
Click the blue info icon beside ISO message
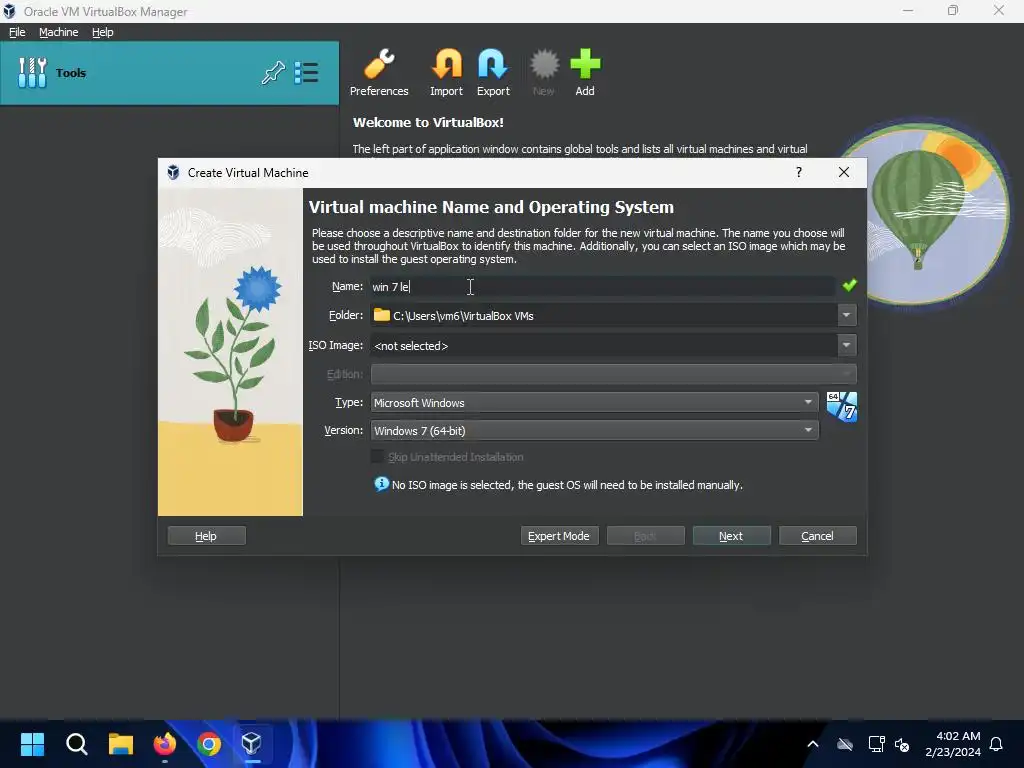[x=381, y=484]
